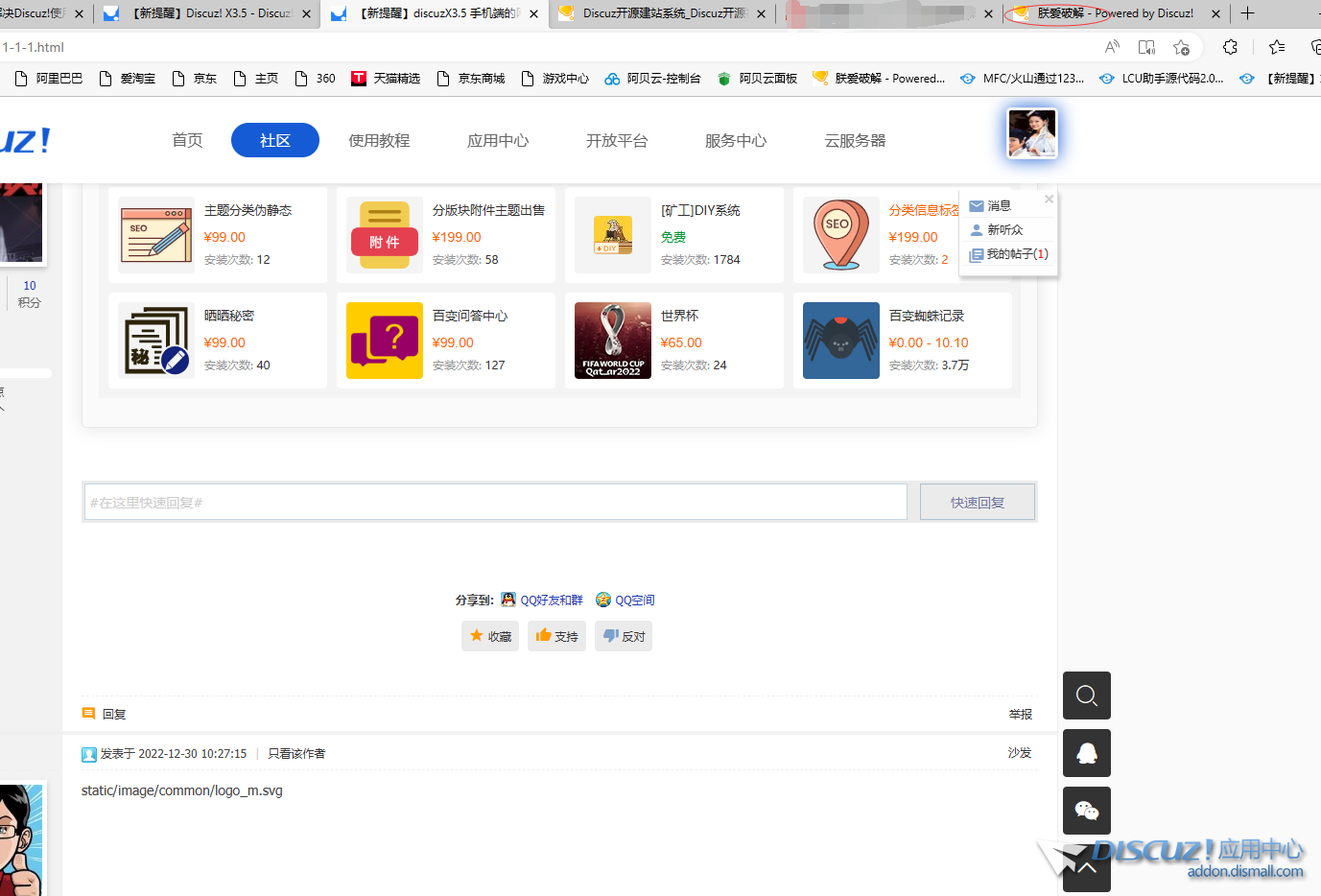The height and width of the screenshot is (896, 1321).
Task: Click the 快速回复 submit button
Action: [x=977, y=502]
